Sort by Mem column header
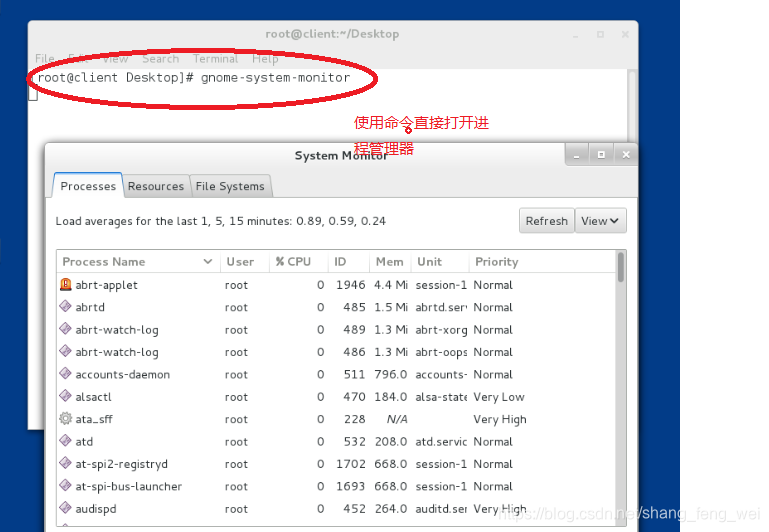Image resolution: width=769 pixels, height=532 pixels. point(390,262)
